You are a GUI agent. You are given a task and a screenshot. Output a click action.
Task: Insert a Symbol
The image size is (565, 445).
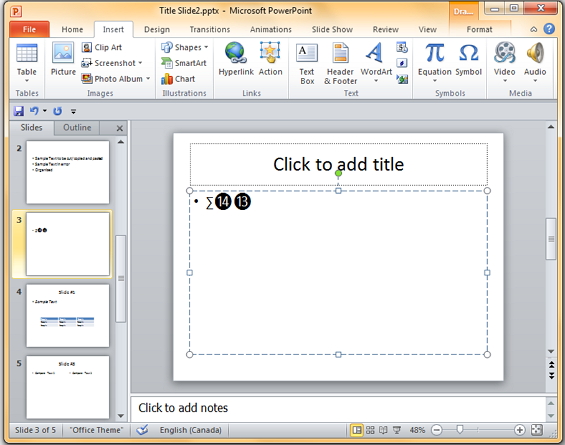(x=468, y=59)
